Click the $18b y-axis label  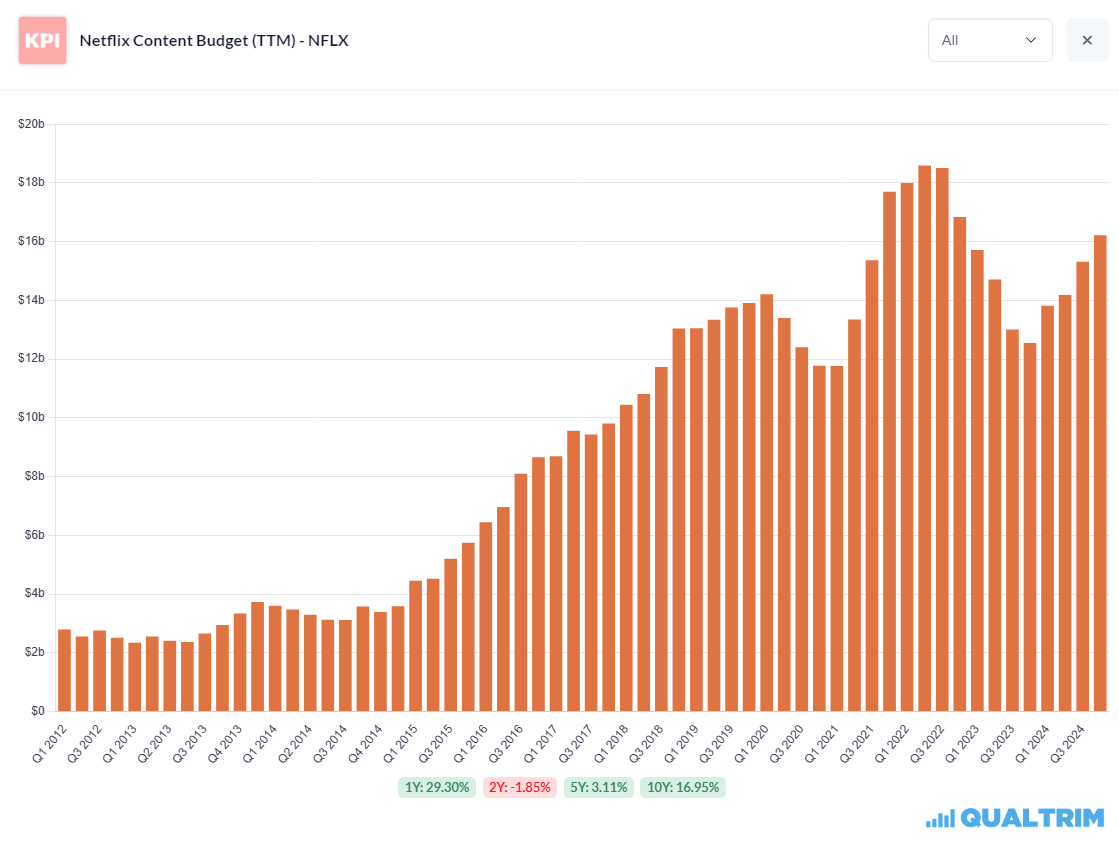coord(31,182)
